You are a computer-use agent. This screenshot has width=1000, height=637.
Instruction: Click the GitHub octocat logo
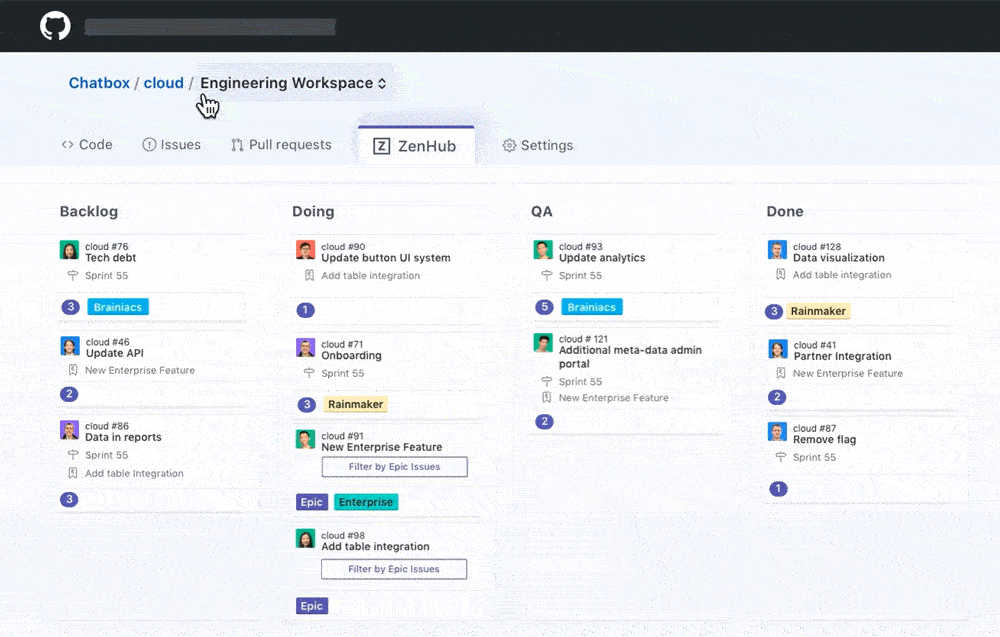point(55,26)
